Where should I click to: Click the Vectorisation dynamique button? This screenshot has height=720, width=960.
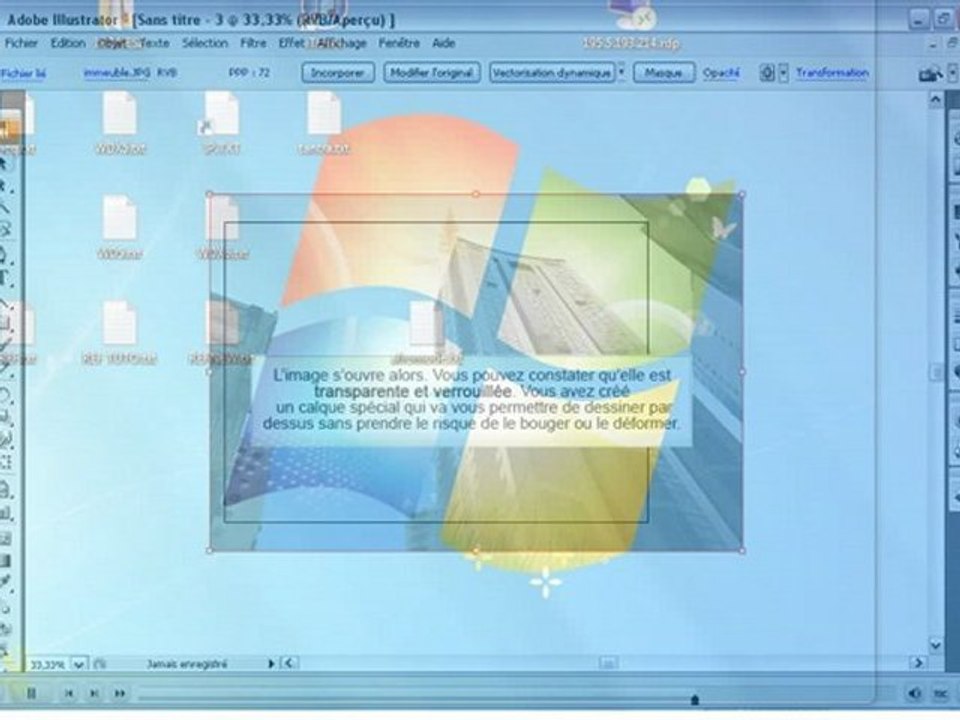[x=552, y=73]
